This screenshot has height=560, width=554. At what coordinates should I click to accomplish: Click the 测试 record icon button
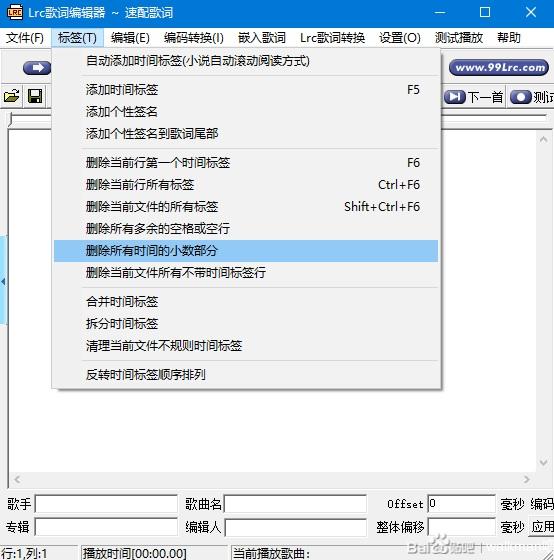point(531,97)
